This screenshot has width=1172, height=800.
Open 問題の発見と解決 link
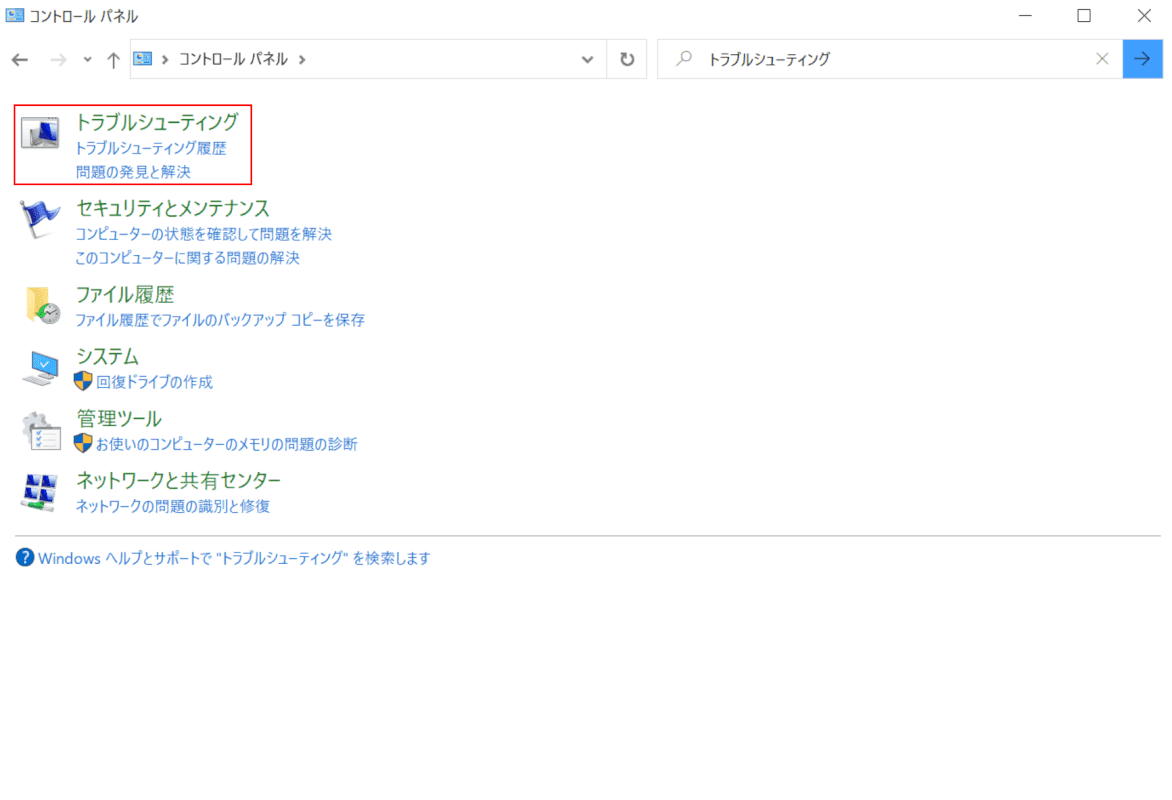(x=133, y=172)
